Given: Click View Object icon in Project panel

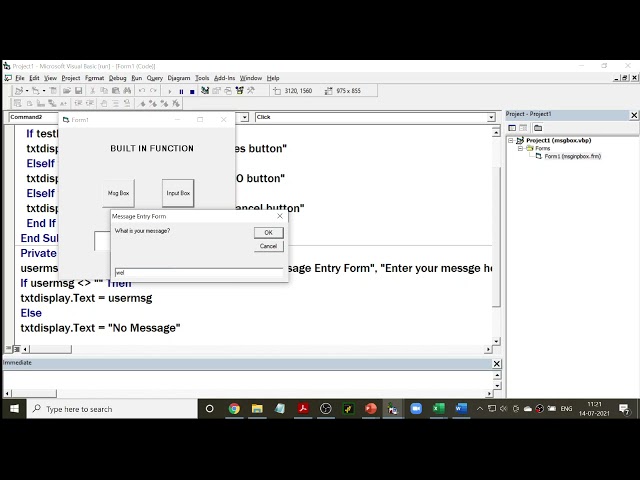Looking at the screenshot, I should [x=523, y=128].
